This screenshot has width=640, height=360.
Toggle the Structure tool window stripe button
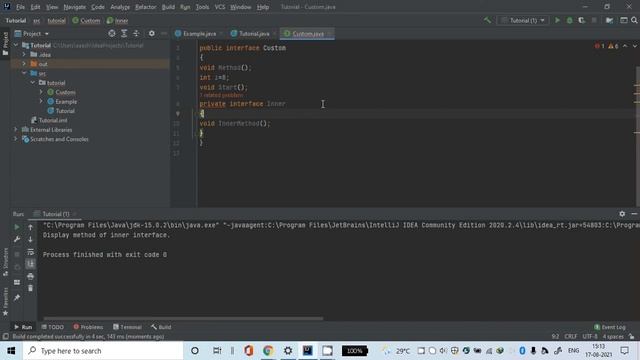pos(5,262)
